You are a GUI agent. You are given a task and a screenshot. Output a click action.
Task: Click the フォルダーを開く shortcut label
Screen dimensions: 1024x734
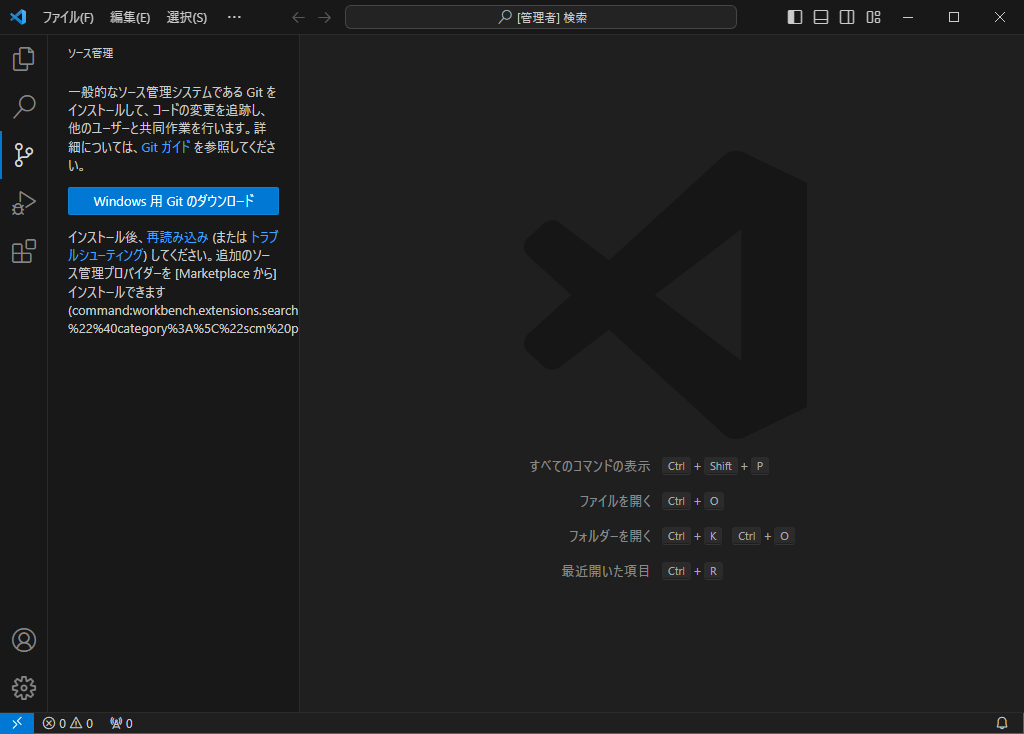click(610, 536)
